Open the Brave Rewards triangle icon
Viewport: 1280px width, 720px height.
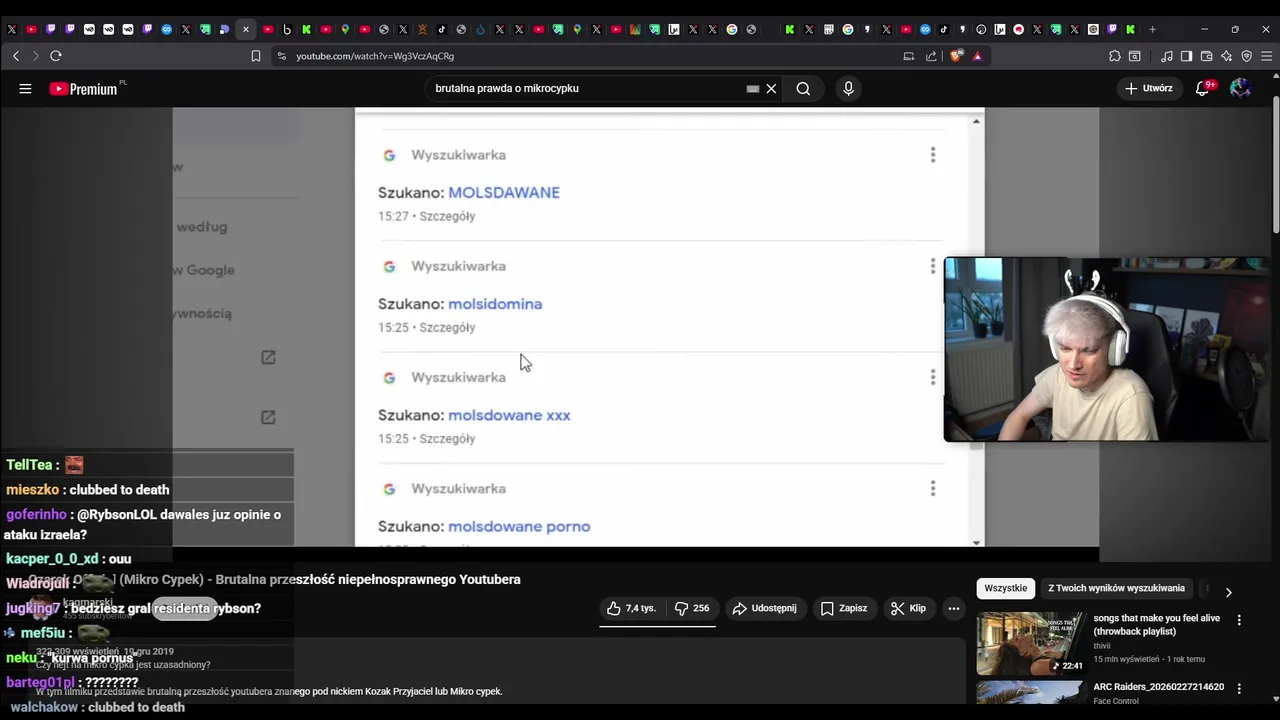tap(977, 56)
